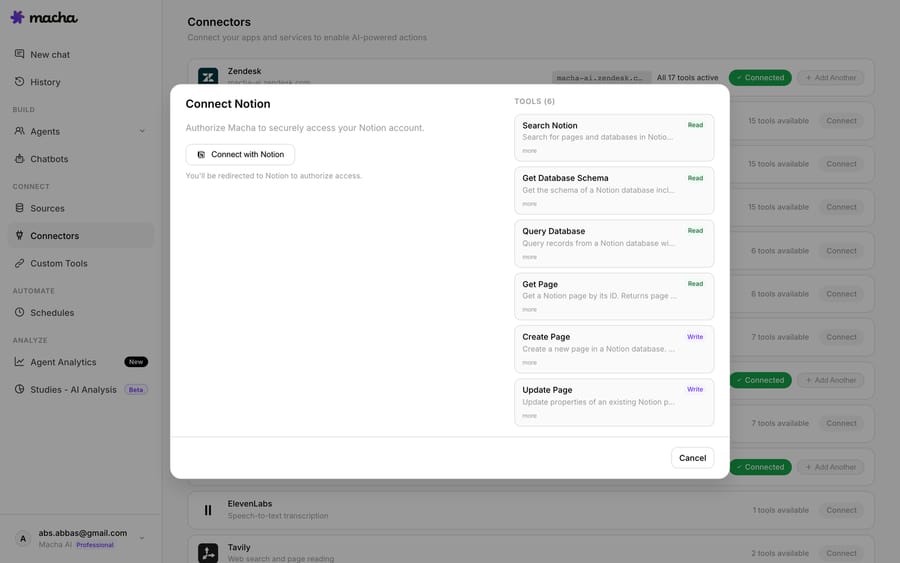Click the New badge beside Agent Analytics

[136, 362]
